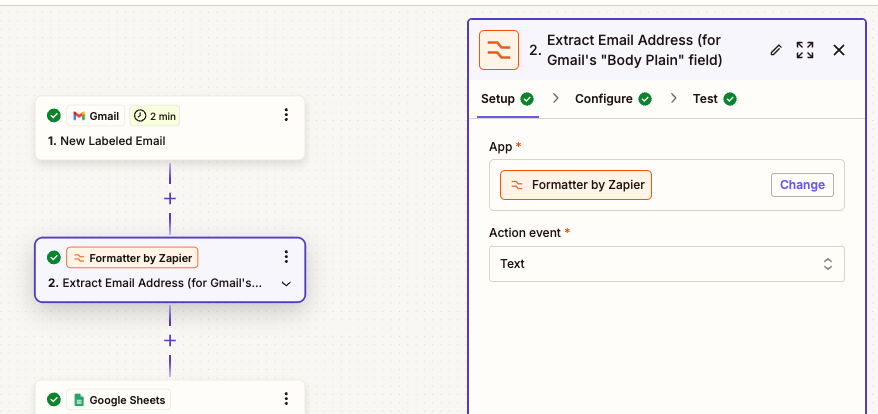Image resolution: width=878 pixels, height=414 pixels.
Task: Rename the step using the pencil icon
Action: [x=776, y=50]
